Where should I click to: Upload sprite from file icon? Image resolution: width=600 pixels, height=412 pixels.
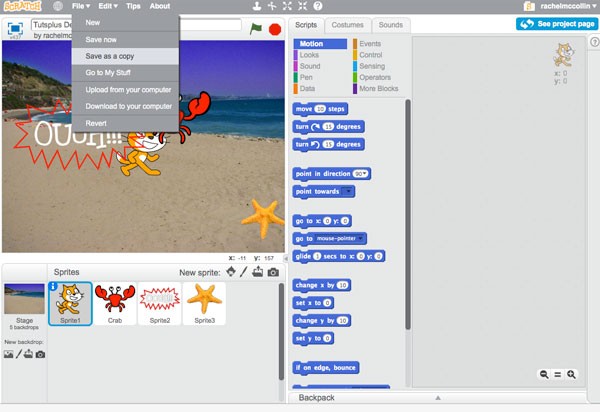coord(258,272)
